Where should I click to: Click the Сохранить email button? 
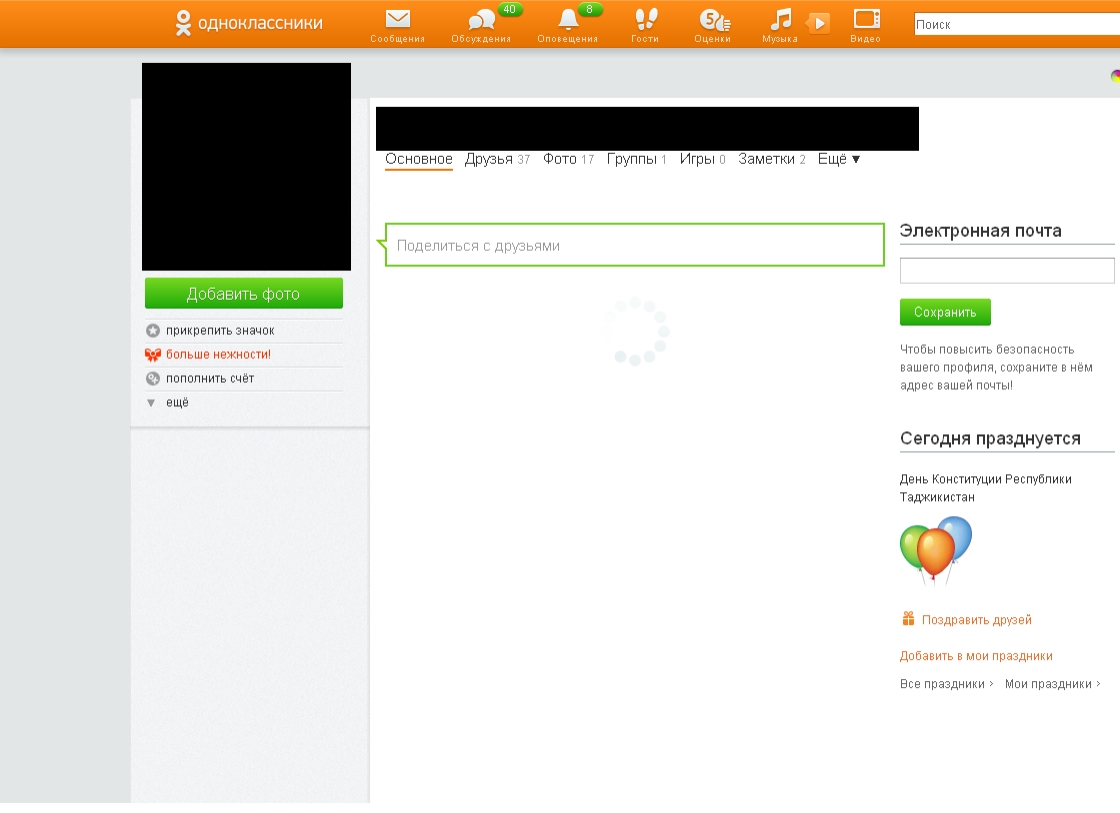tap(945, 312)
